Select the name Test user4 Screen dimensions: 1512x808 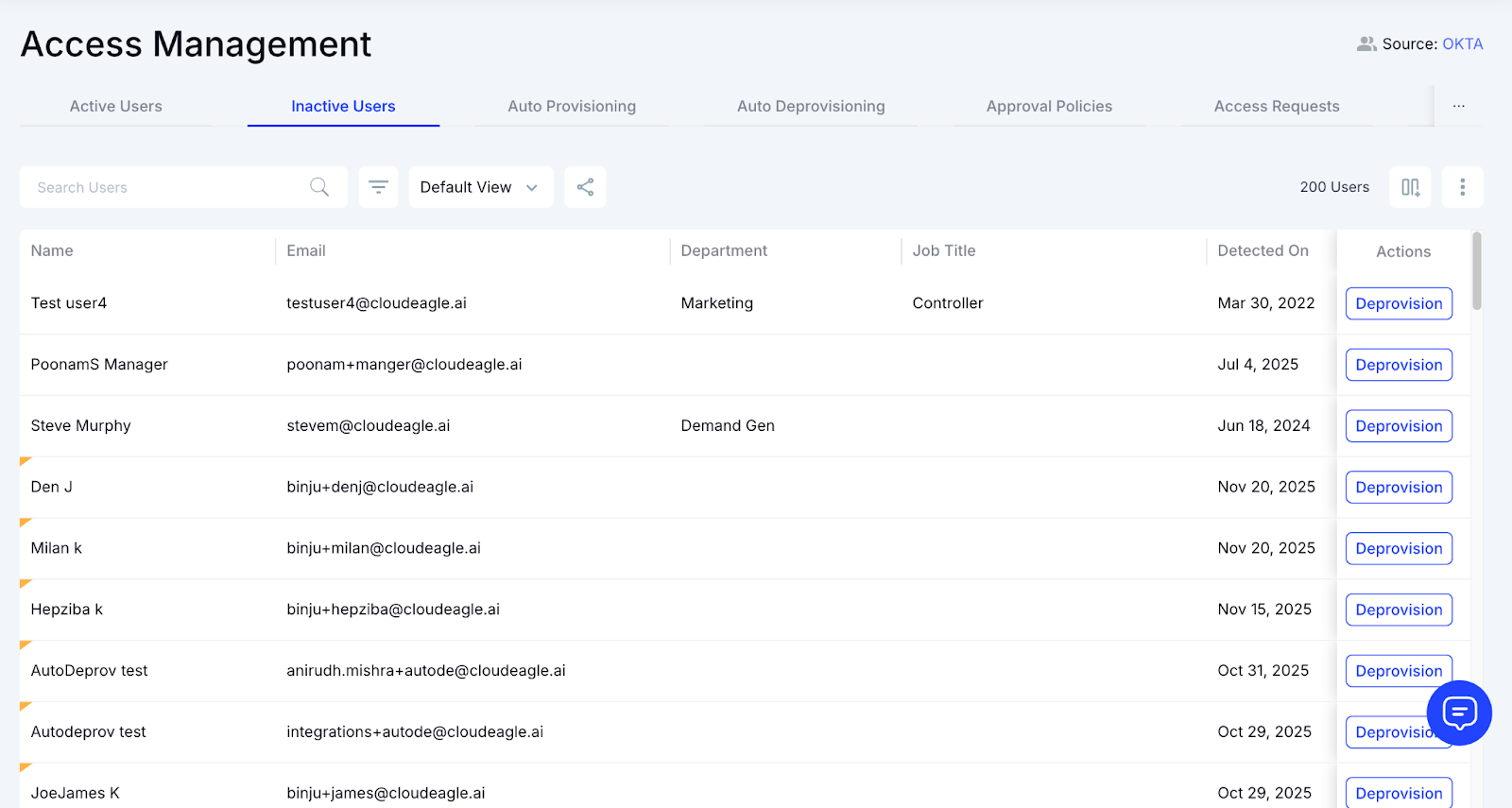pyautogui.click(x=69, y=303)
